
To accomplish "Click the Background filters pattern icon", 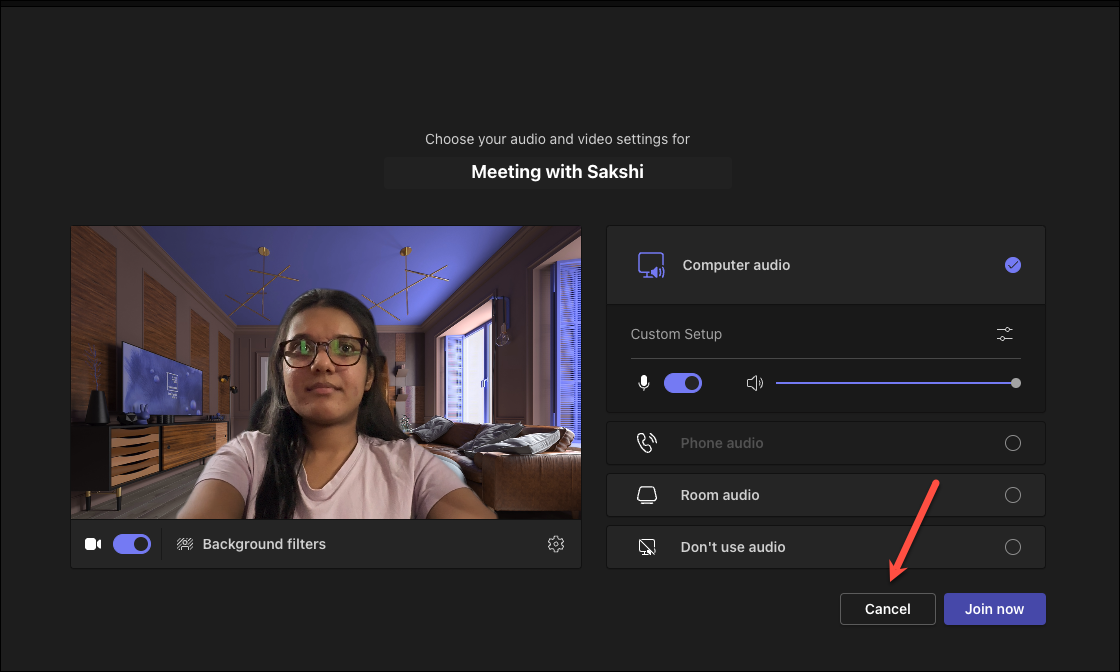I will coord(185,543).
